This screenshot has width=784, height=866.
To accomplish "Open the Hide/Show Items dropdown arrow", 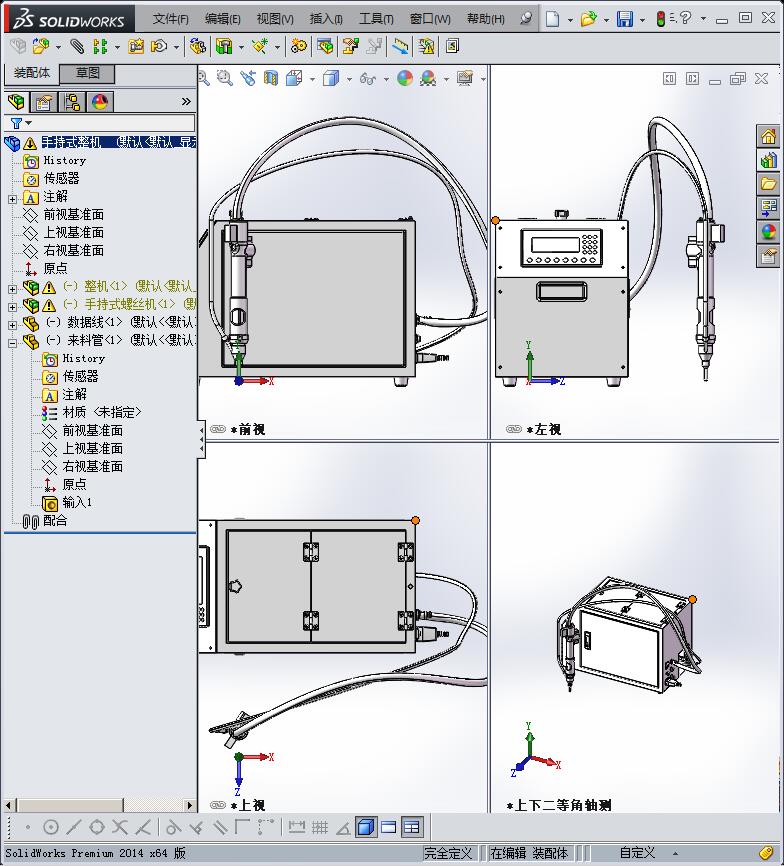I will pos(386,79).
